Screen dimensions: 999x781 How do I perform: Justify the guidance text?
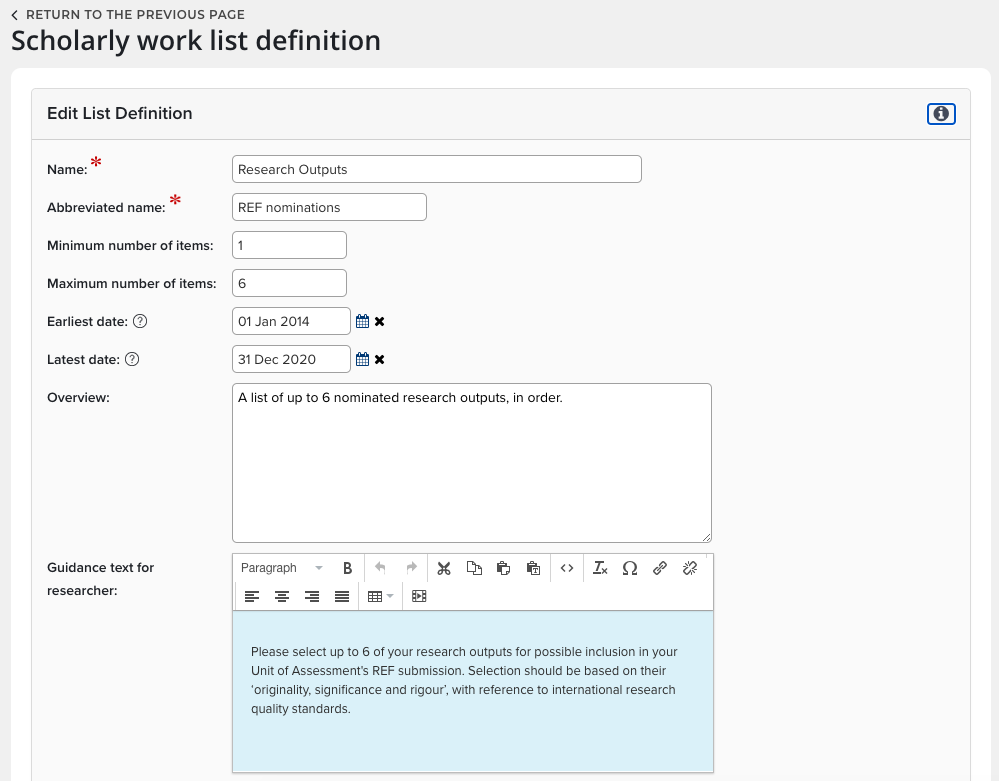point(342,597)
